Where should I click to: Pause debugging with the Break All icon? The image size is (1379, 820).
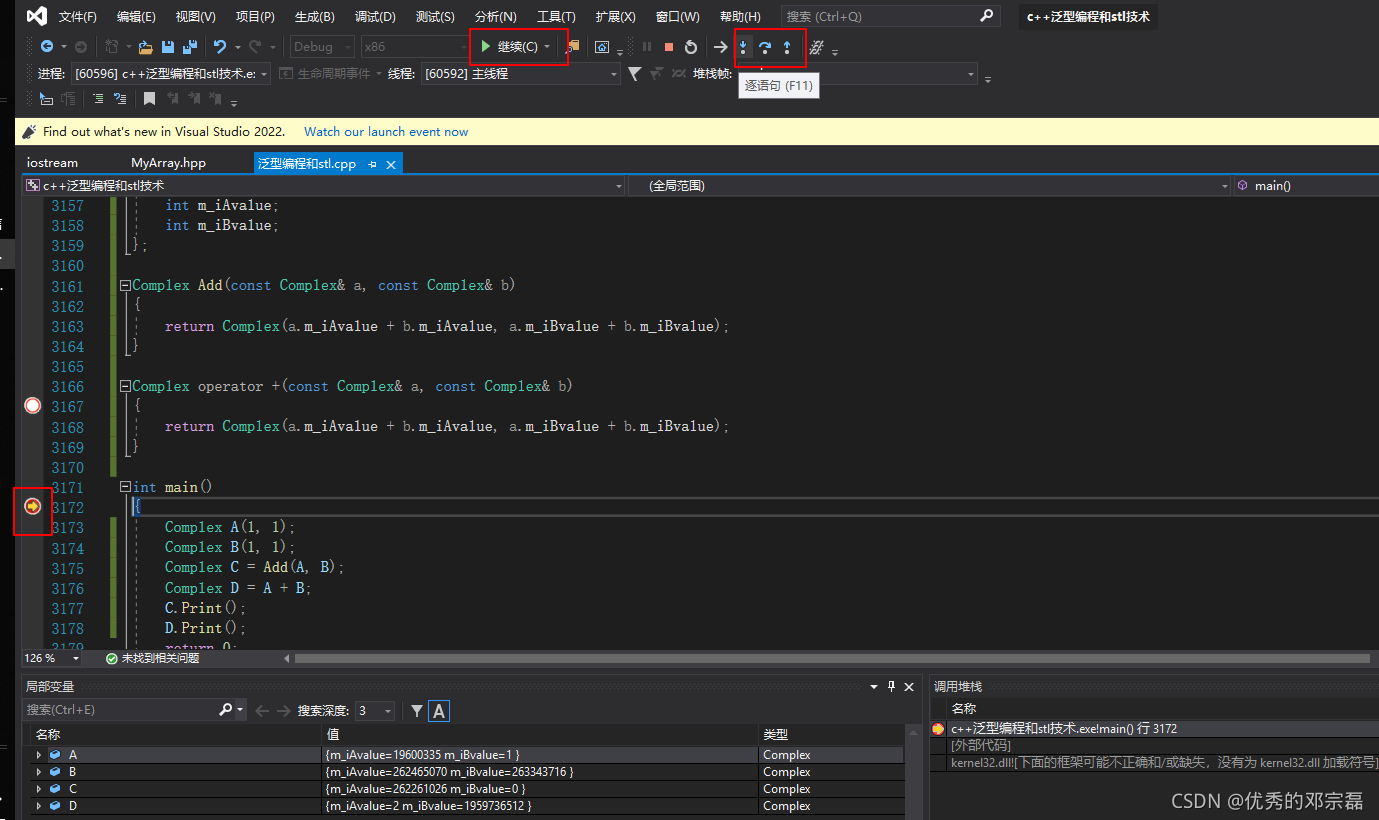647,47
